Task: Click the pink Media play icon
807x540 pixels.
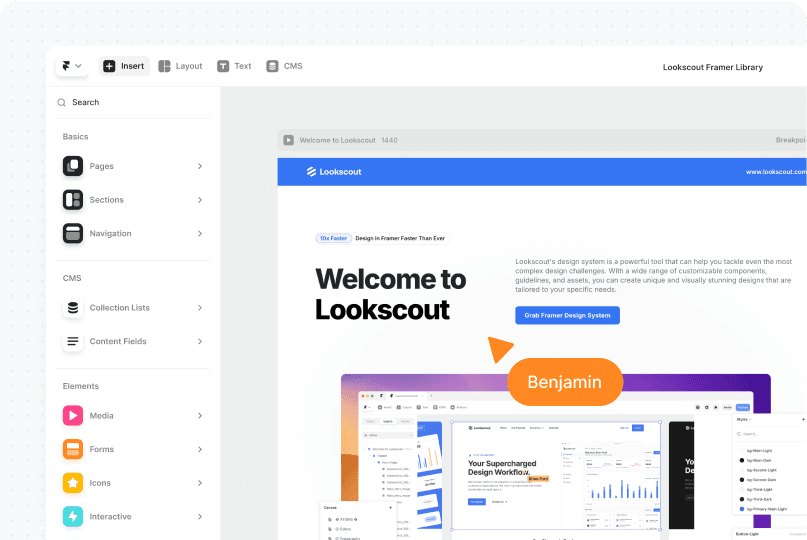Action: 73,415
